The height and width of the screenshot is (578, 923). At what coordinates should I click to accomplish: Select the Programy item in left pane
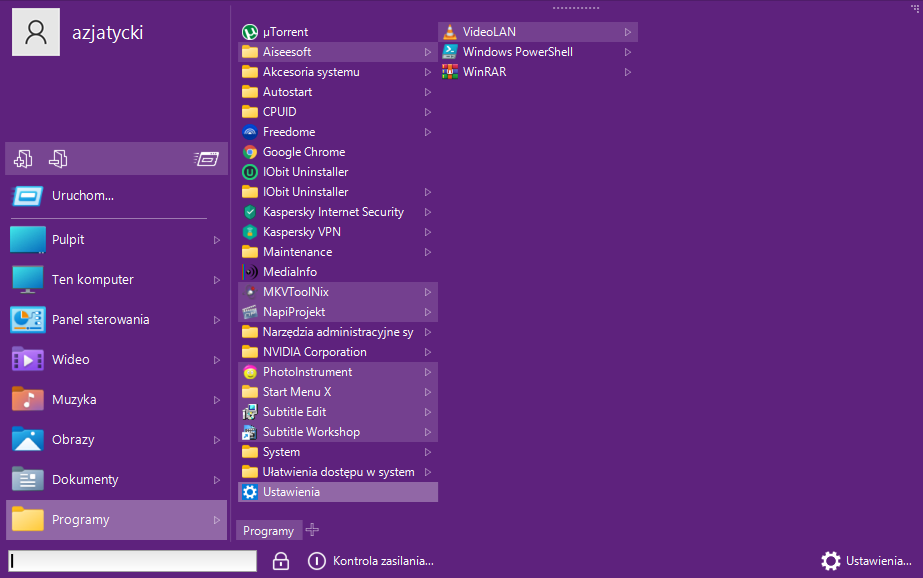117,520
